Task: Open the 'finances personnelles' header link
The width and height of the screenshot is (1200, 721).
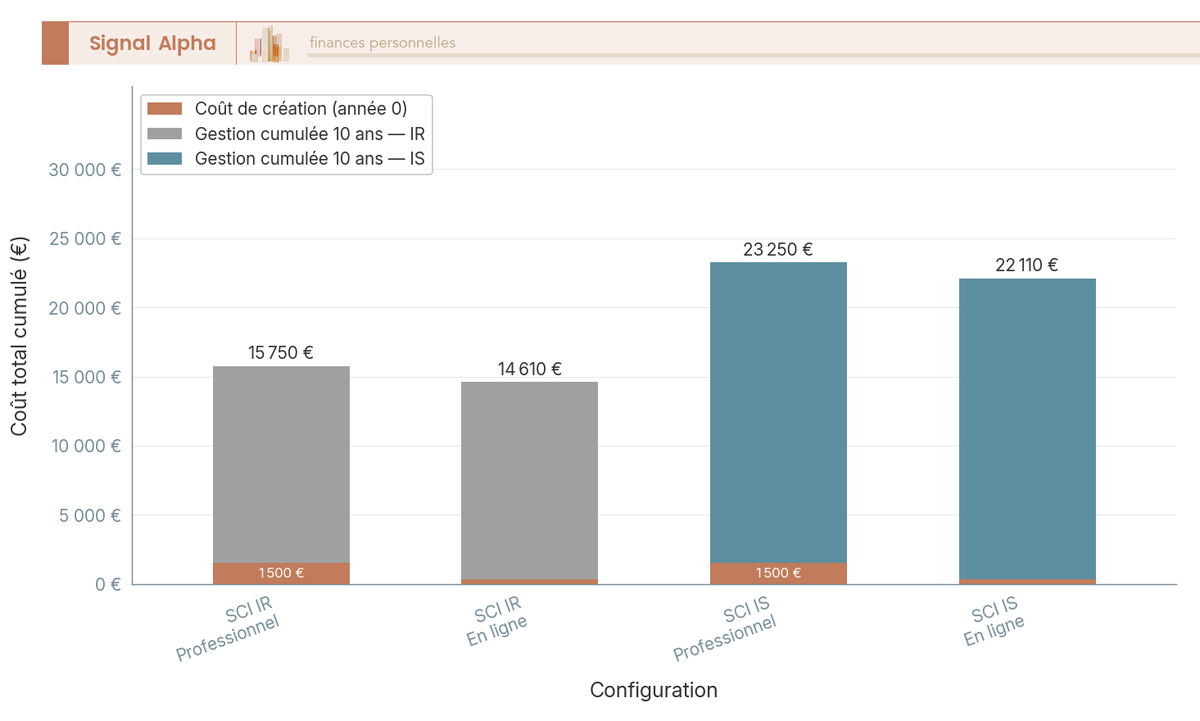Action: pos(381,42)
